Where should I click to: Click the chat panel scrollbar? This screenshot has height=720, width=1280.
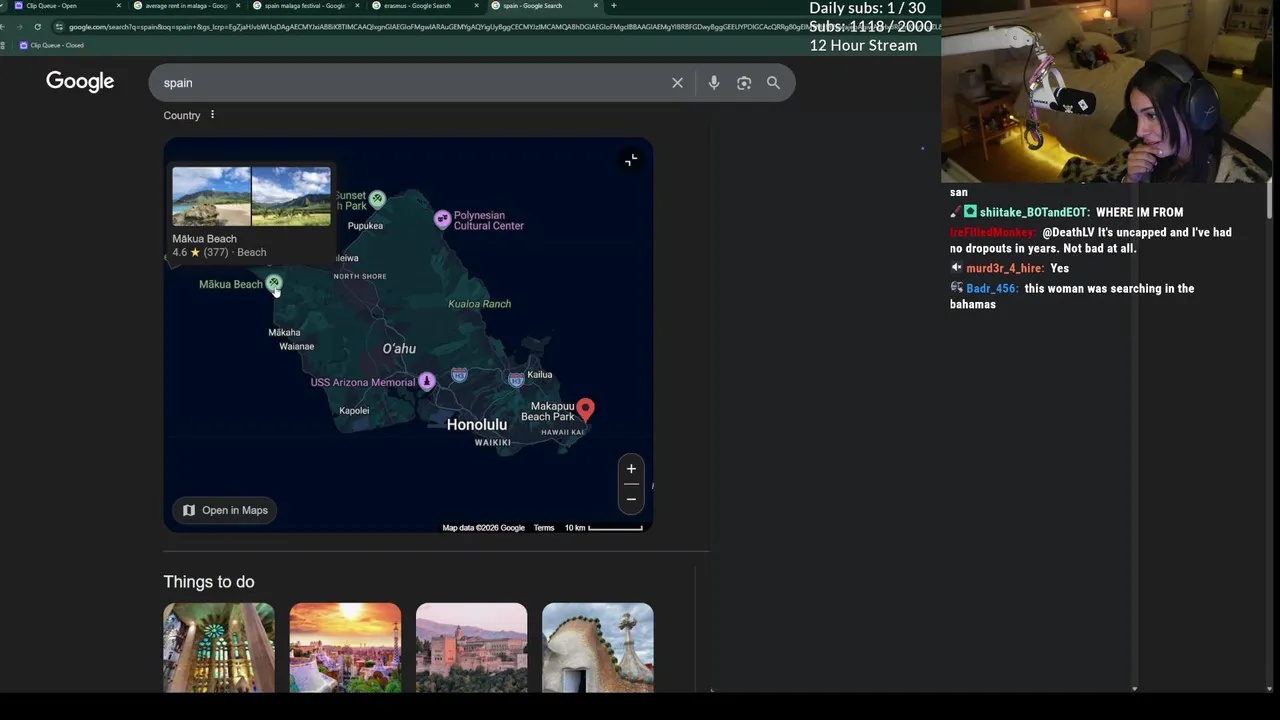click(x=1271, y=200)
